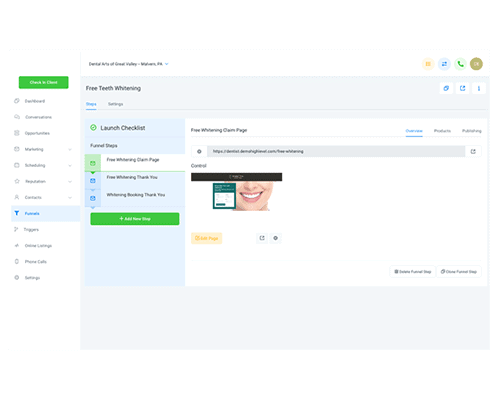Open Triggers from the sidebar

coord(31,230)
